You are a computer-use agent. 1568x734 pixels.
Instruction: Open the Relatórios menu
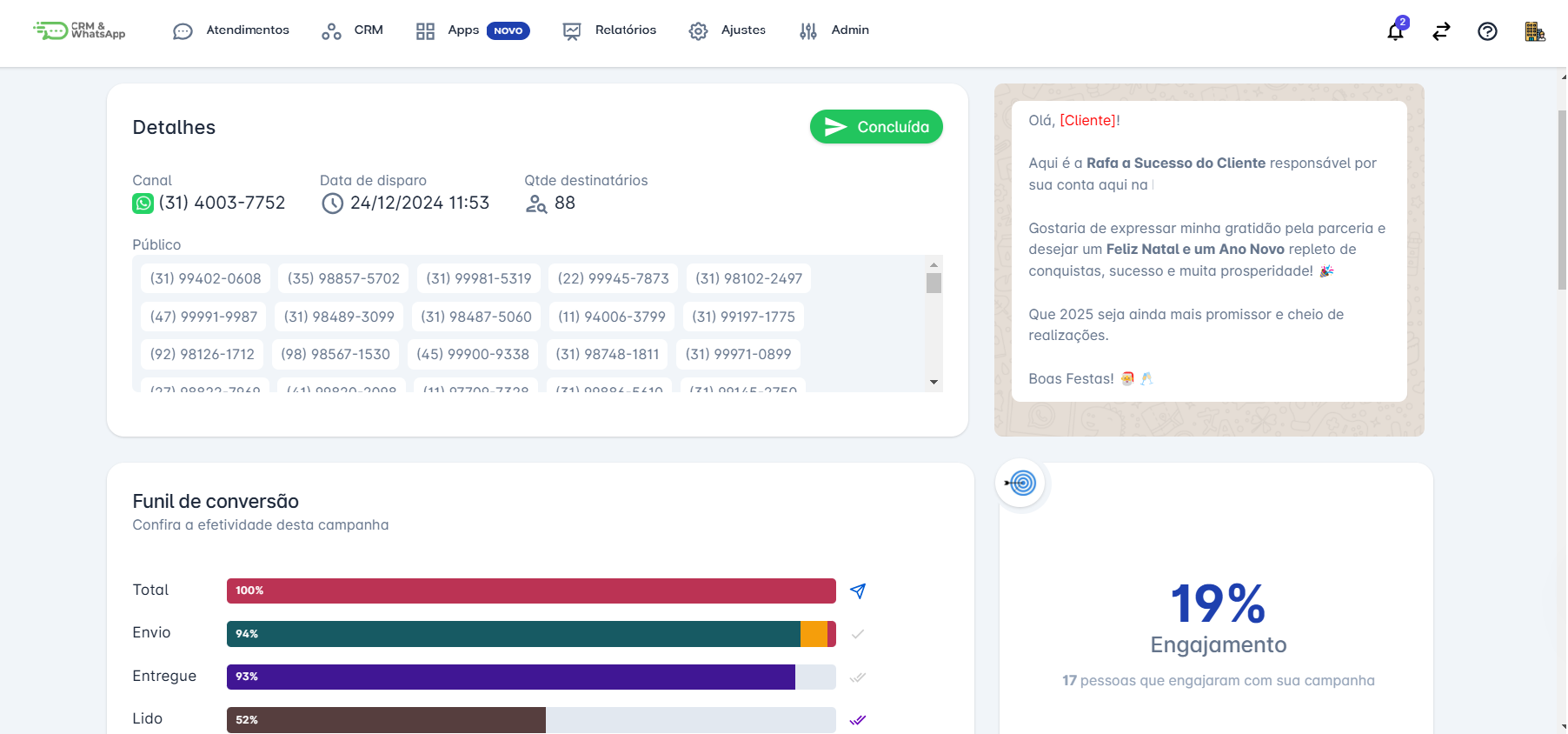(609, 30)
